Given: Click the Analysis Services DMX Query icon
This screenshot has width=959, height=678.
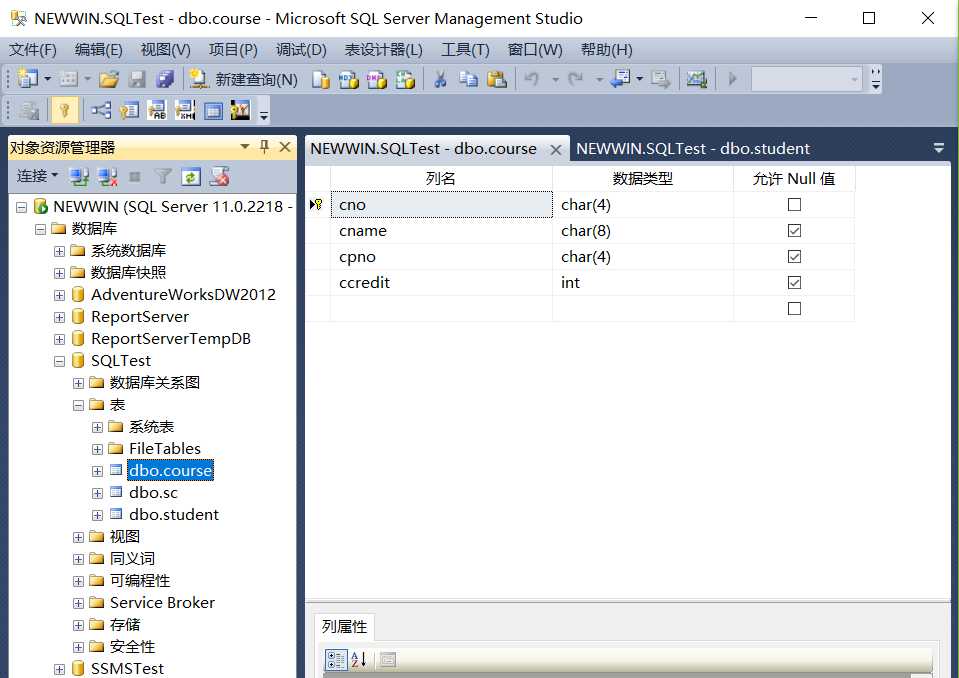Looking at the screenshot, I should tap(377, 79).
